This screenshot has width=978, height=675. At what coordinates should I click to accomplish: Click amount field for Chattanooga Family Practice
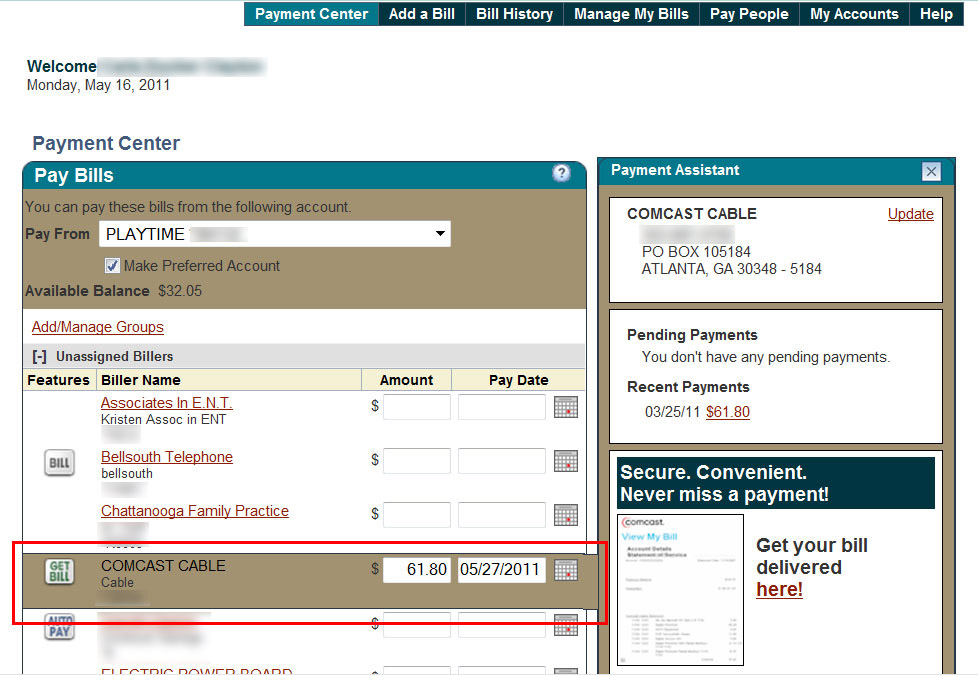pyautogui.click(x=417, y=515)
